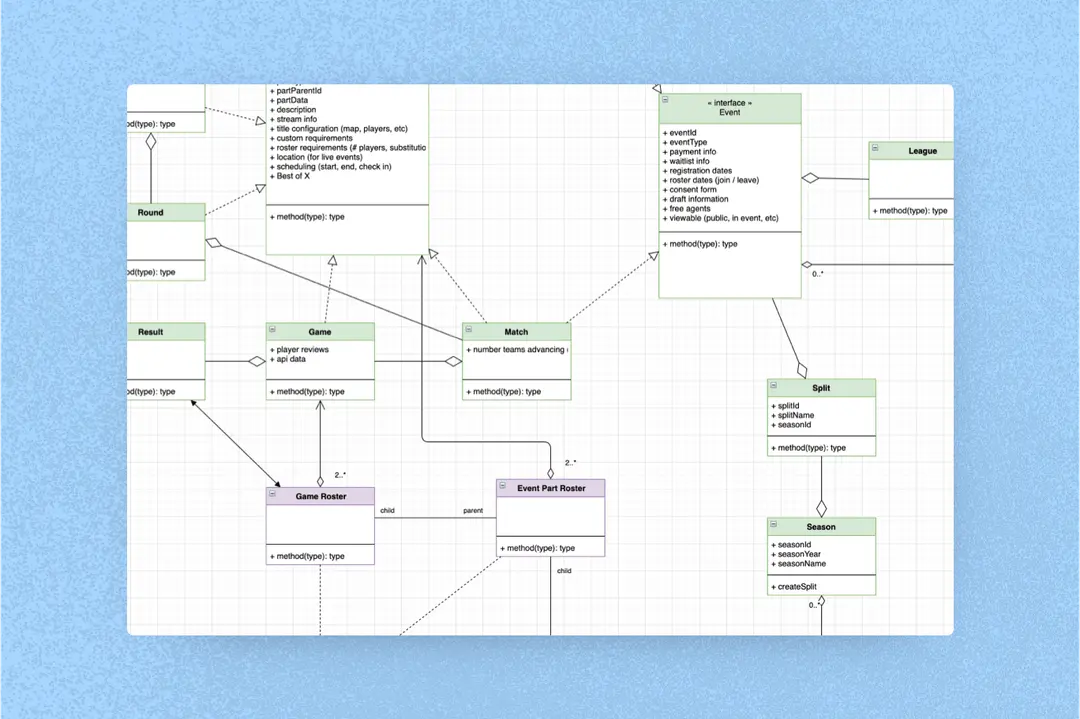Viewport: 1080px width, 719px height.
Task: Select the Round class title
Action: (x=150, y=212)
